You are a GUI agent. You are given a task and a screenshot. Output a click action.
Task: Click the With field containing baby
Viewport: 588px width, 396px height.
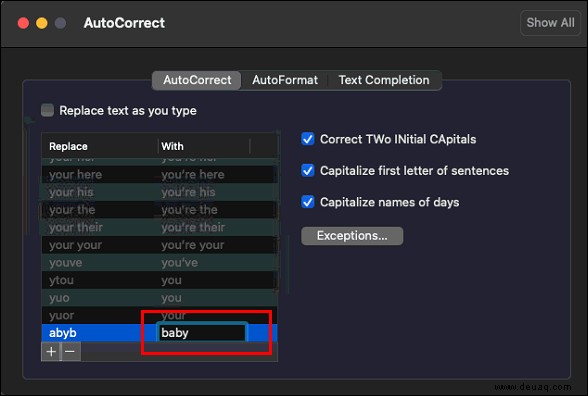click(x=202, y=333)
